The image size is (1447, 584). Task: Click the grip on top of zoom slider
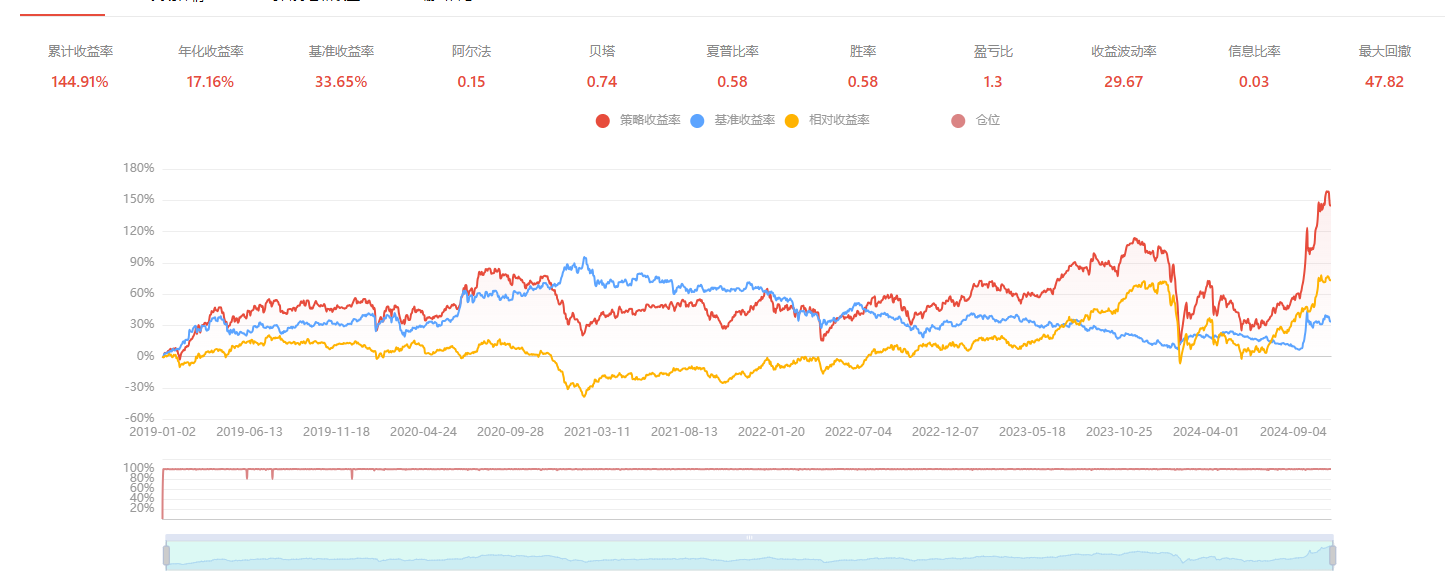click(x=749, y=538)
